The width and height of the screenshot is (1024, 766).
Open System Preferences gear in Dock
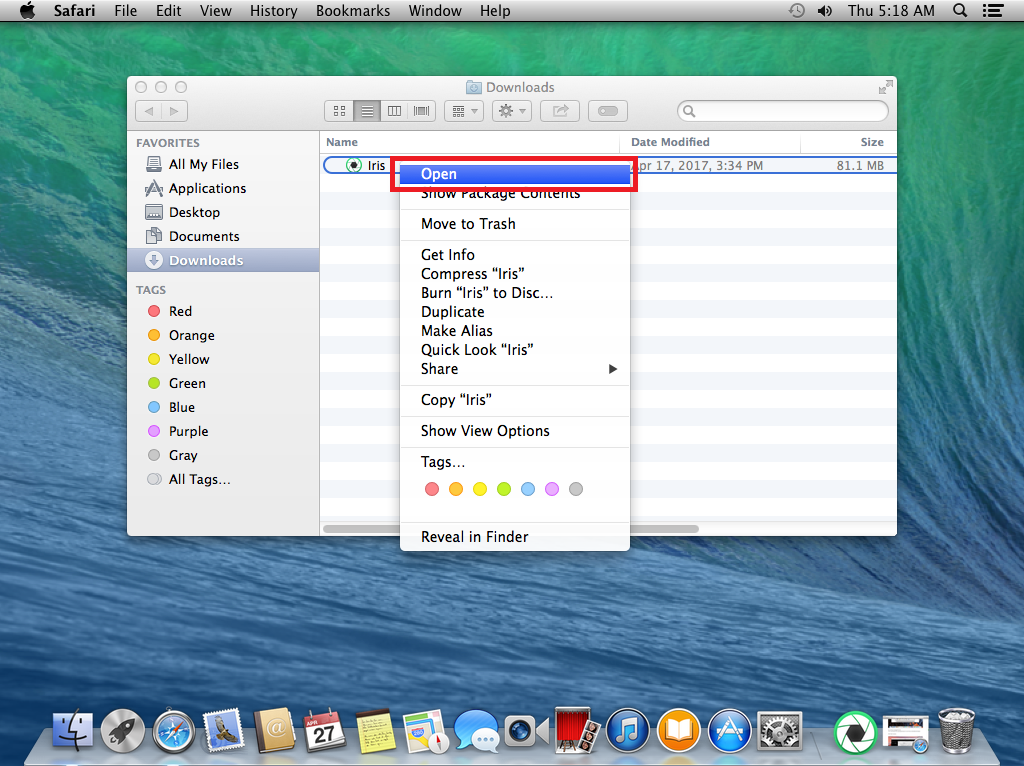(x=779, y=731)
